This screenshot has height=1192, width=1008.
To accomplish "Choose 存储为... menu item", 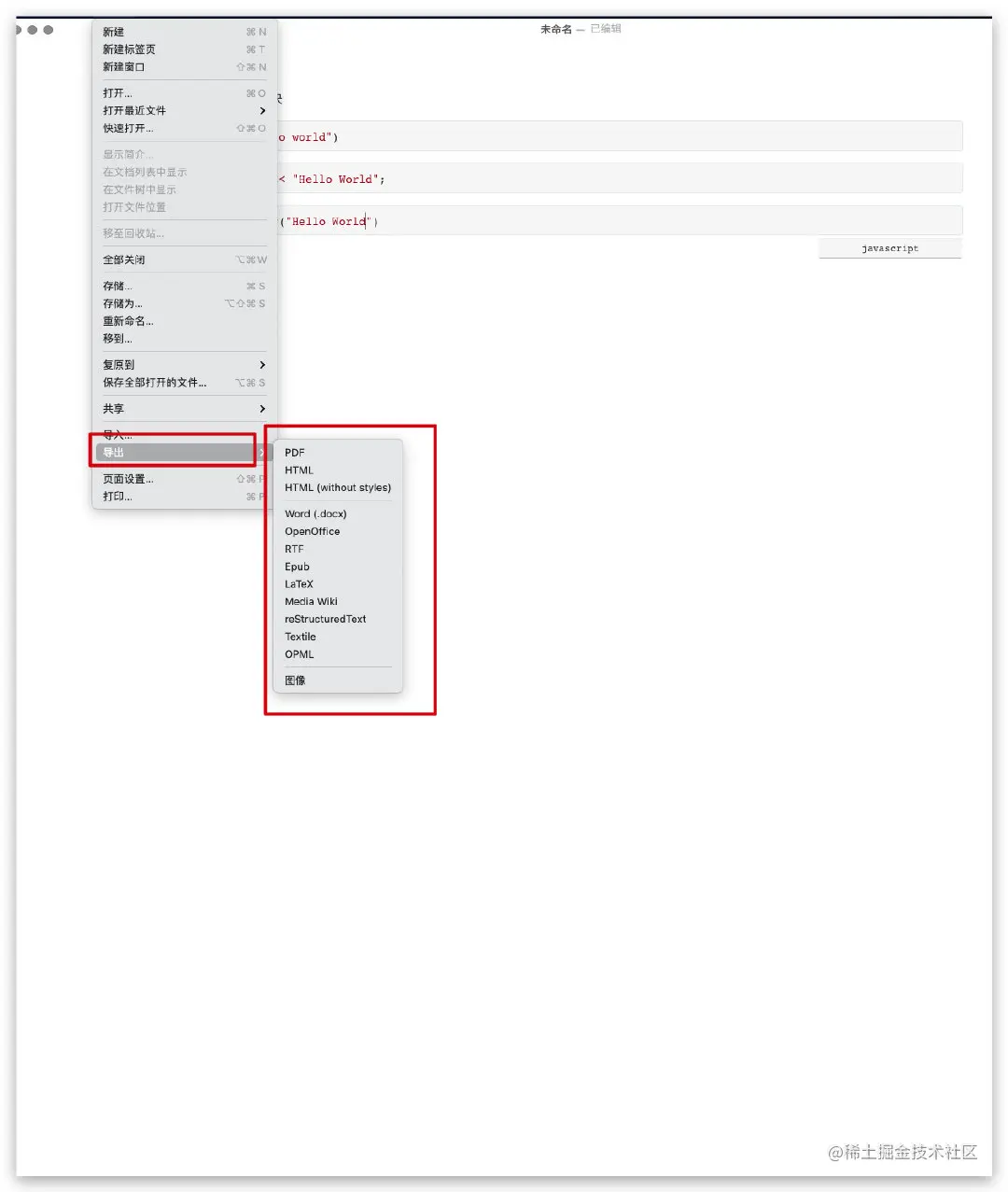I will click(184, 303).
